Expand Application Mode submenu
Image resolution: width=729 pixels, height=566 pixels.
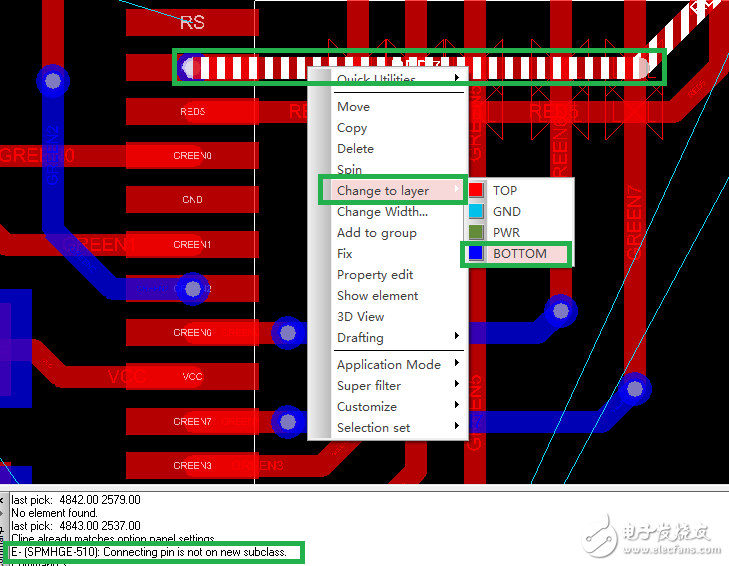coord(398,364)
